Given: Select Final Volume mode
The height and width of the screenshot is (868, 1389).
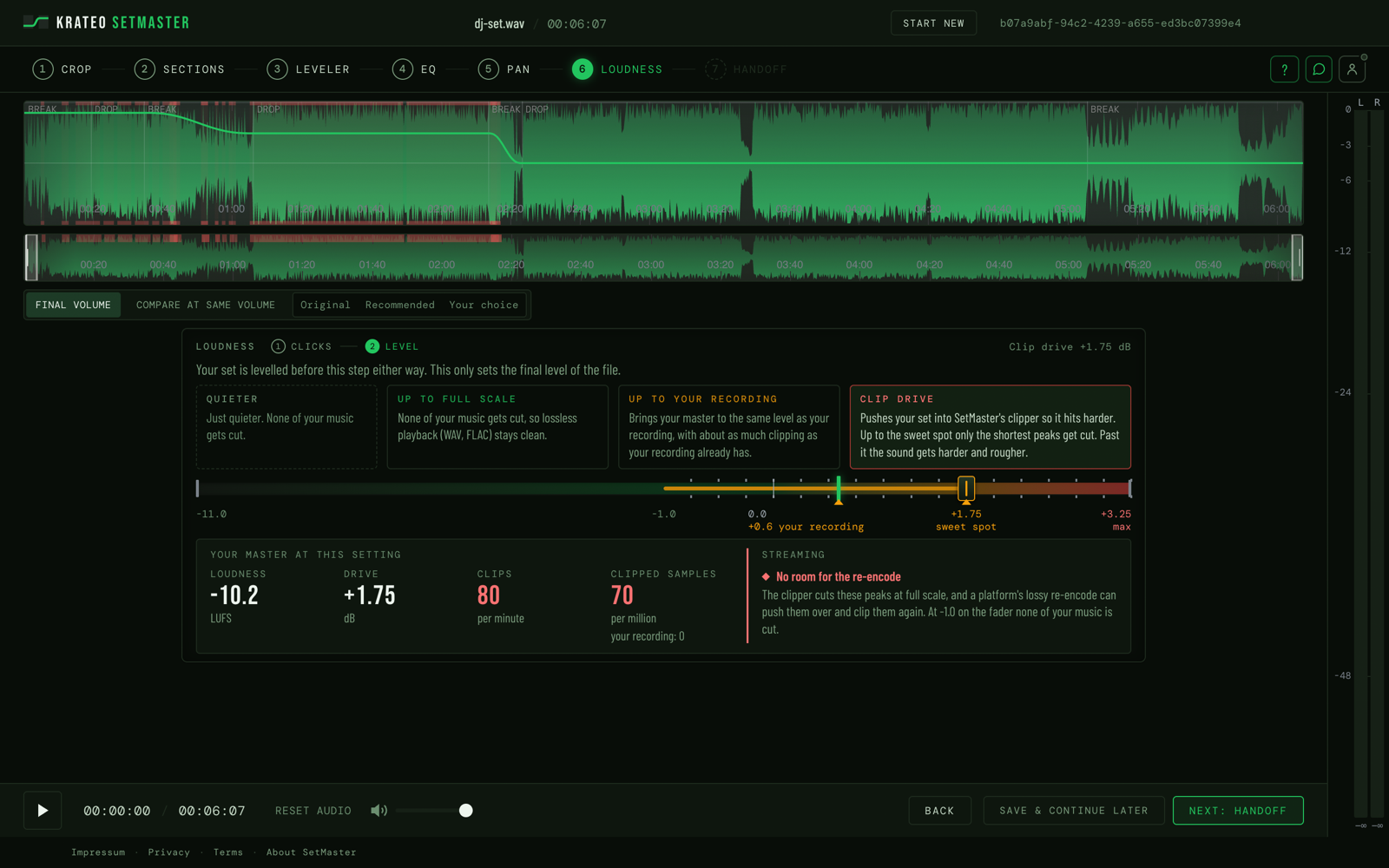Looking at the screenshot, I should [73, 305].
